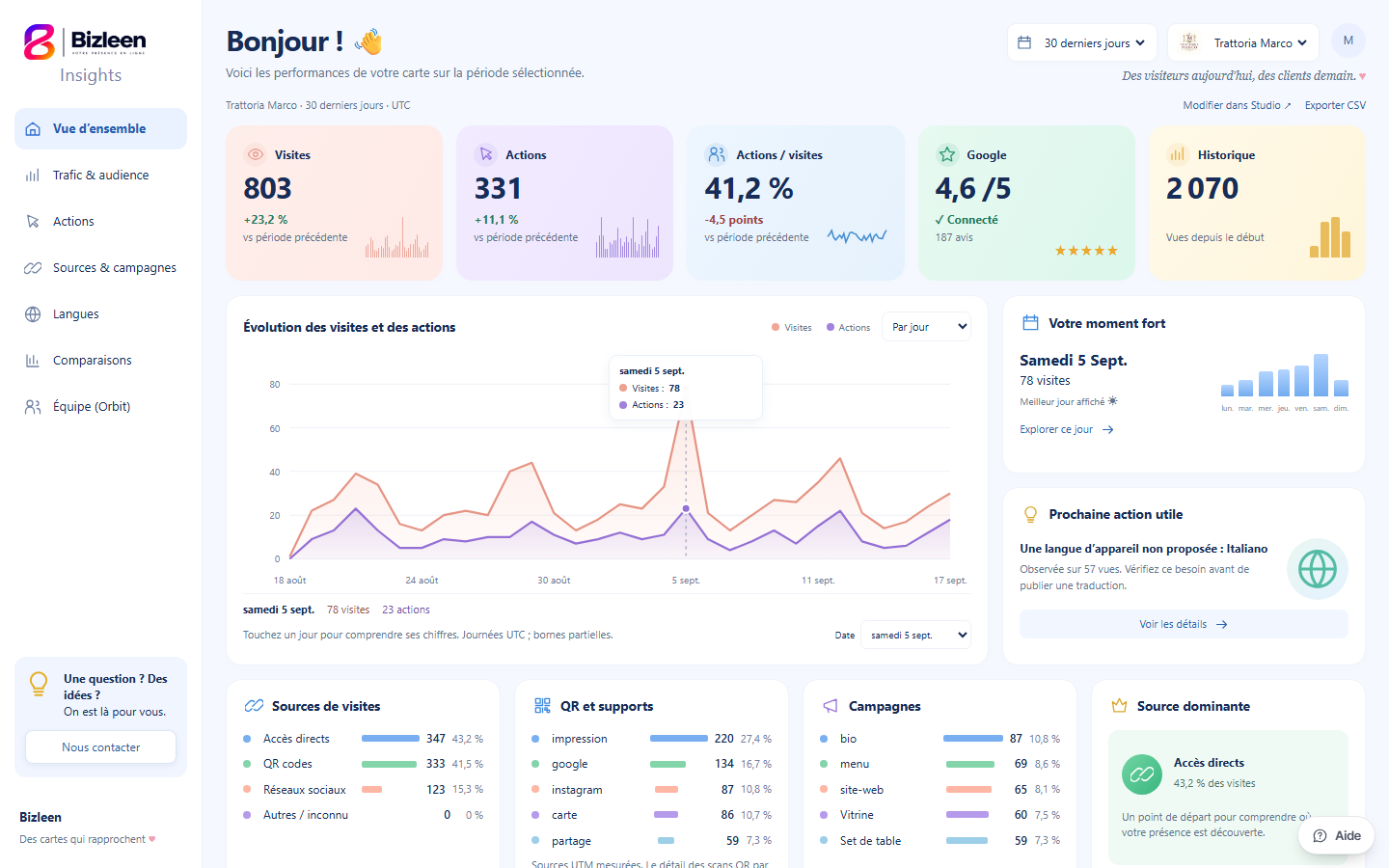Click the Historique card showing 2 070
The height and width of the screenshot is (868, 1389).
(x=1257, y=203)
